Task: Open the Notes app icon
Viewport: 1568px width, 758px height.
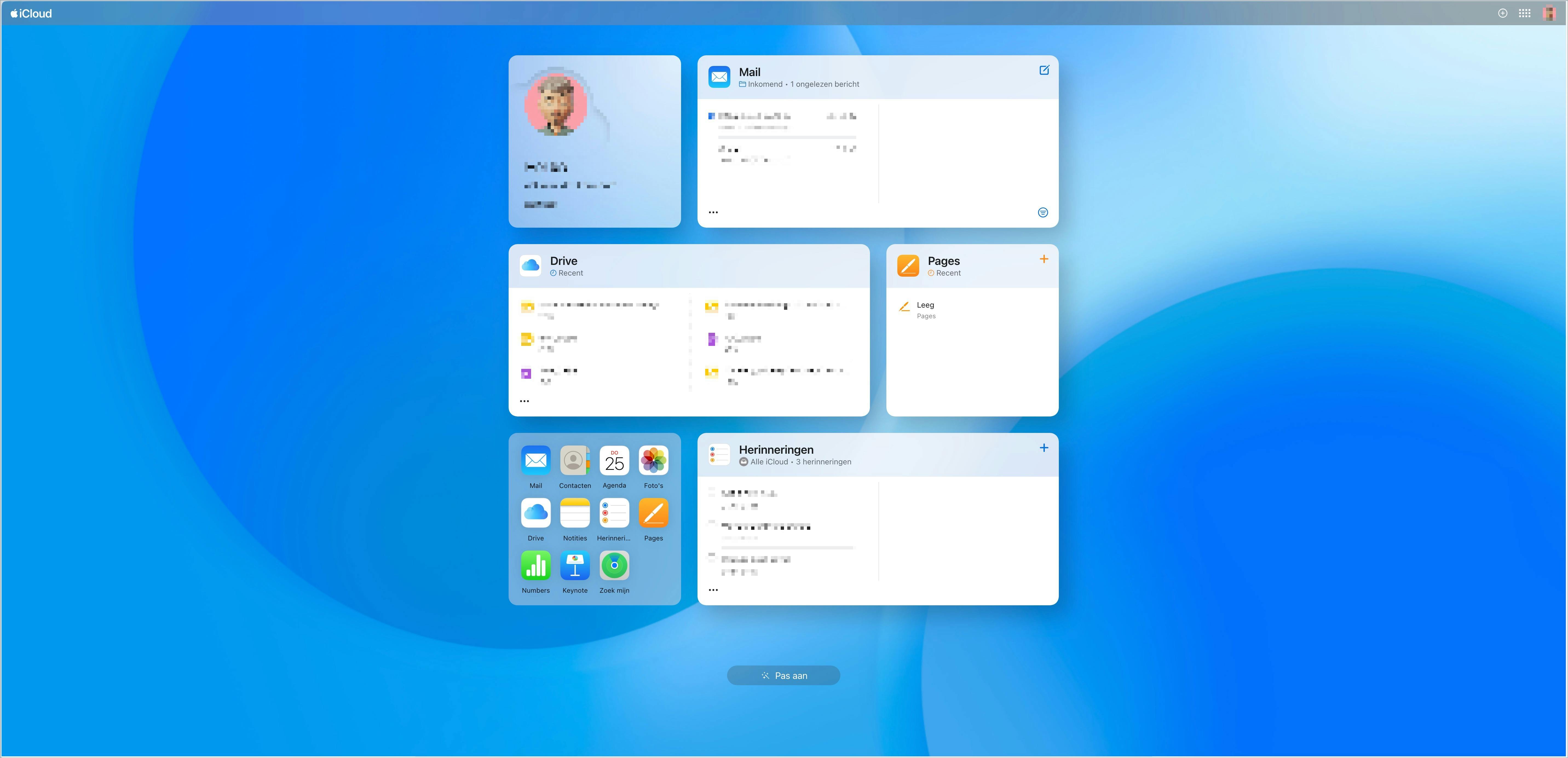Action: pos(575,513)
